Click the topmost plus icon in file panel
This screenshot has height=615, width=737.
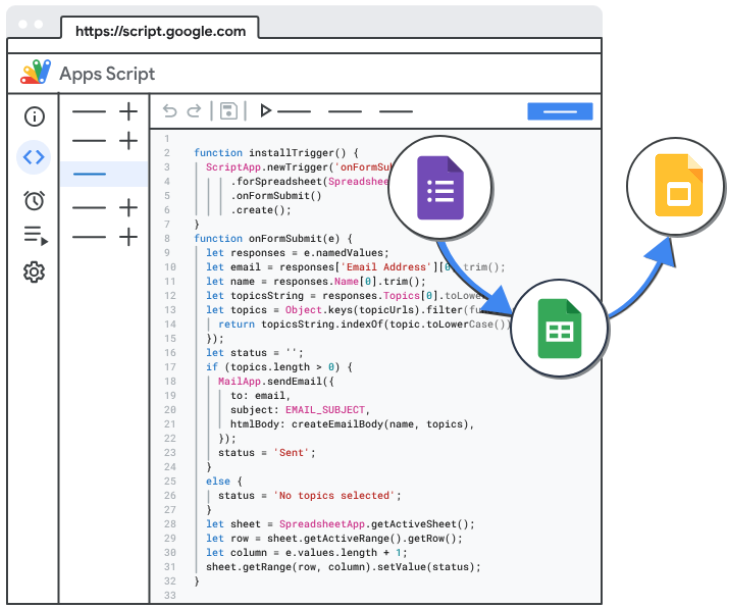click(128, 112)
